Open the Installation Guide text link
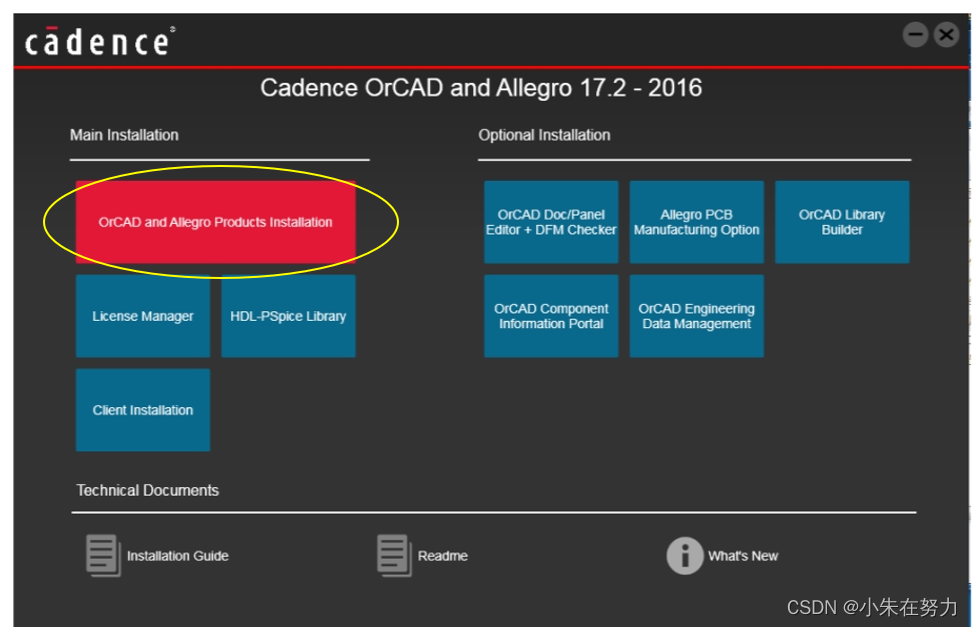Image resolution: width=972 pixels, height=627 pixels. click(178, 556)
